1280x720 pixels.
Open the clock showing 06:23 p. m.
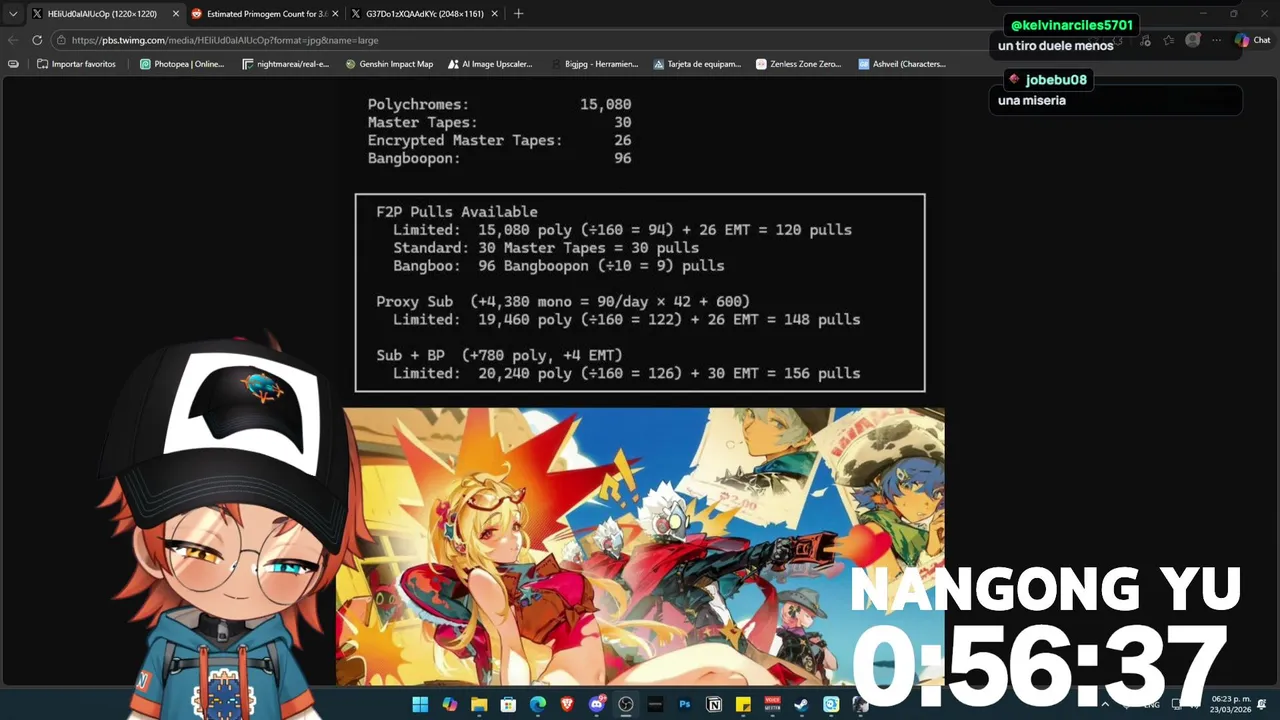[x=1229, y=704]
